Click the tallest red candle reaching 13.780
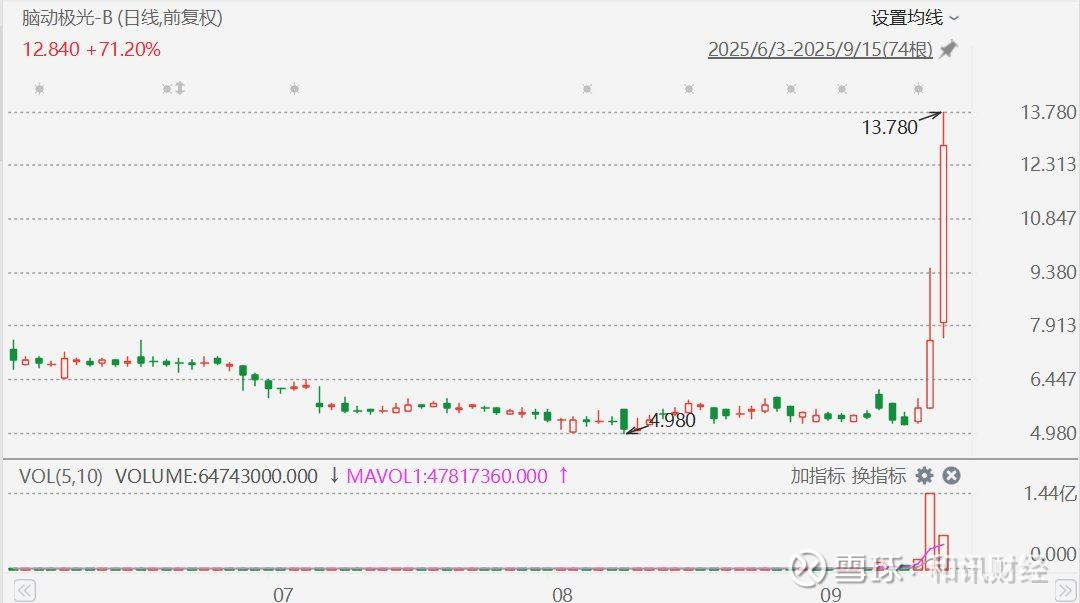The width and height of the screenshot is (1080, 603). pyautogui.click(x=944, y=234)
